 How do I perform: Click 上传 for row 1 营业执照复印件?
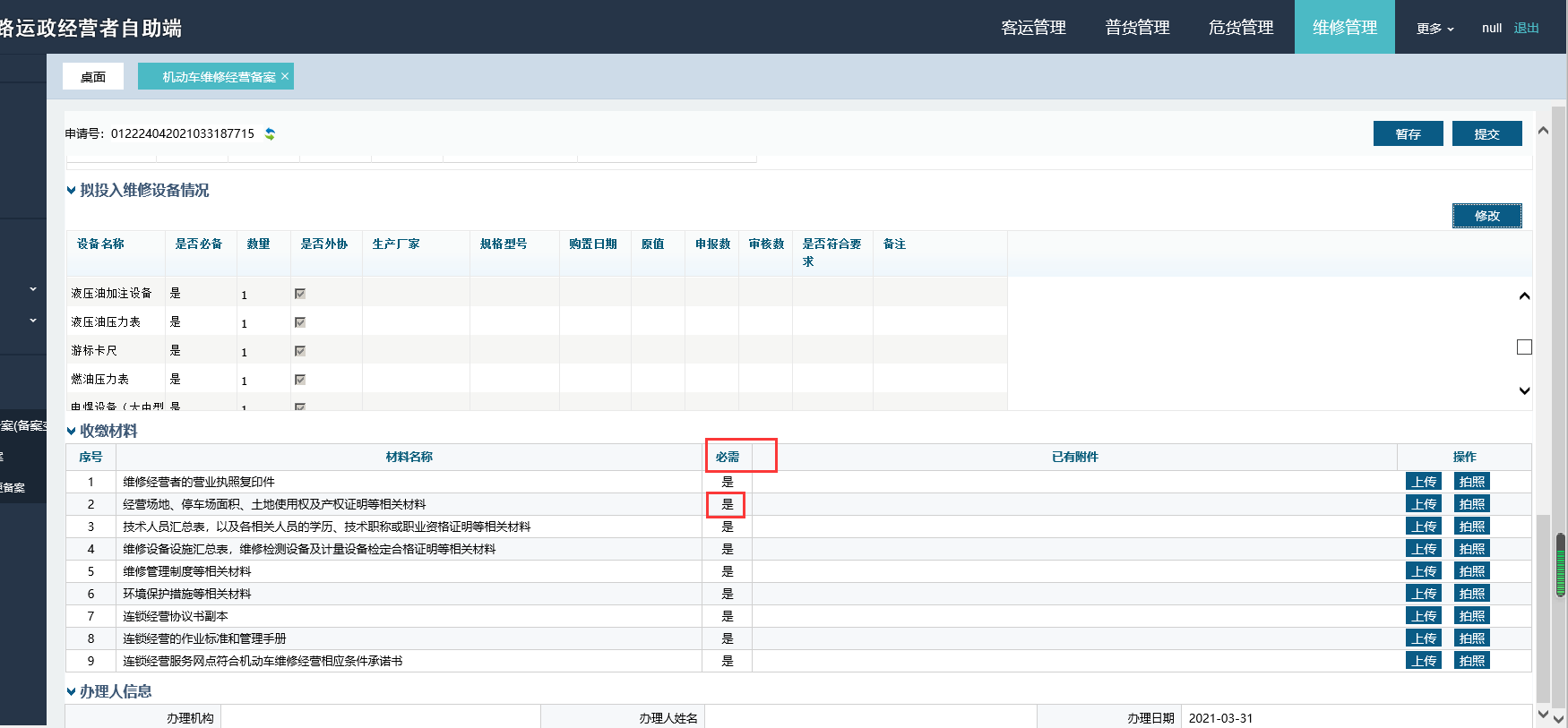(1423, 482)
